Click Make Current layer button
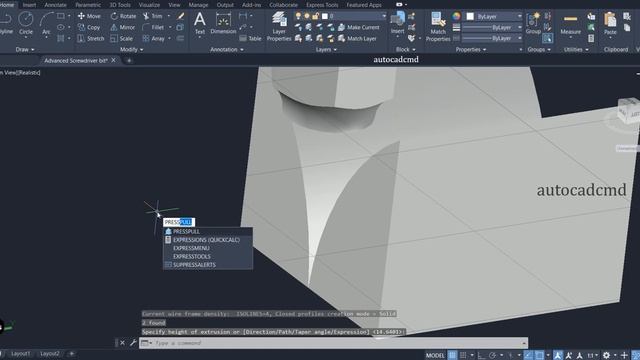The height and width of the screenshot is (360, 640). tap(359, 27)
